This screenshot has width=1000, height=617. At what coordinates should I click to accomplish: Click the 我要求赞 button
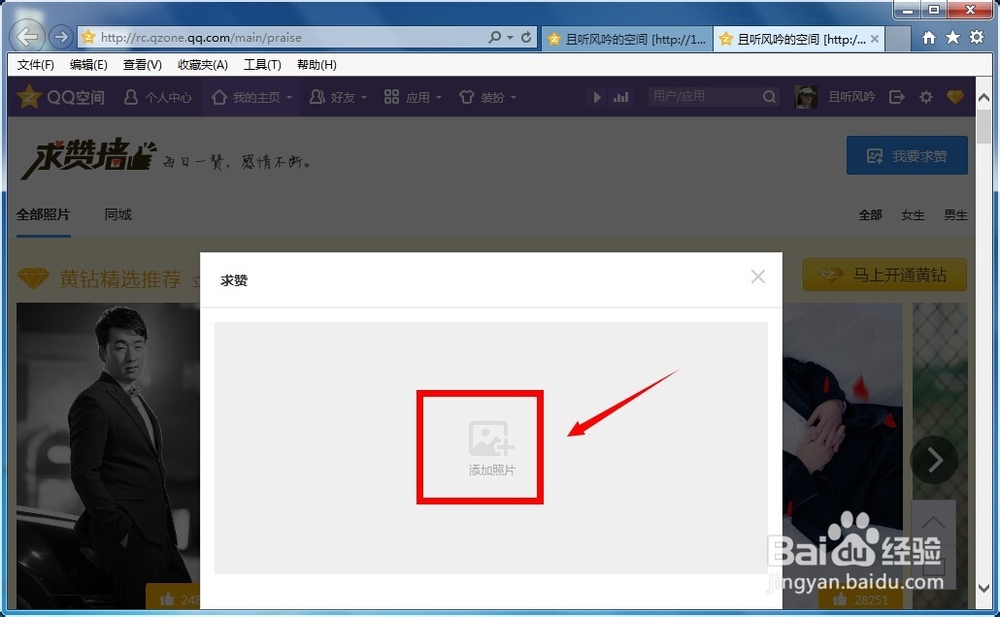tap(907, 156)
